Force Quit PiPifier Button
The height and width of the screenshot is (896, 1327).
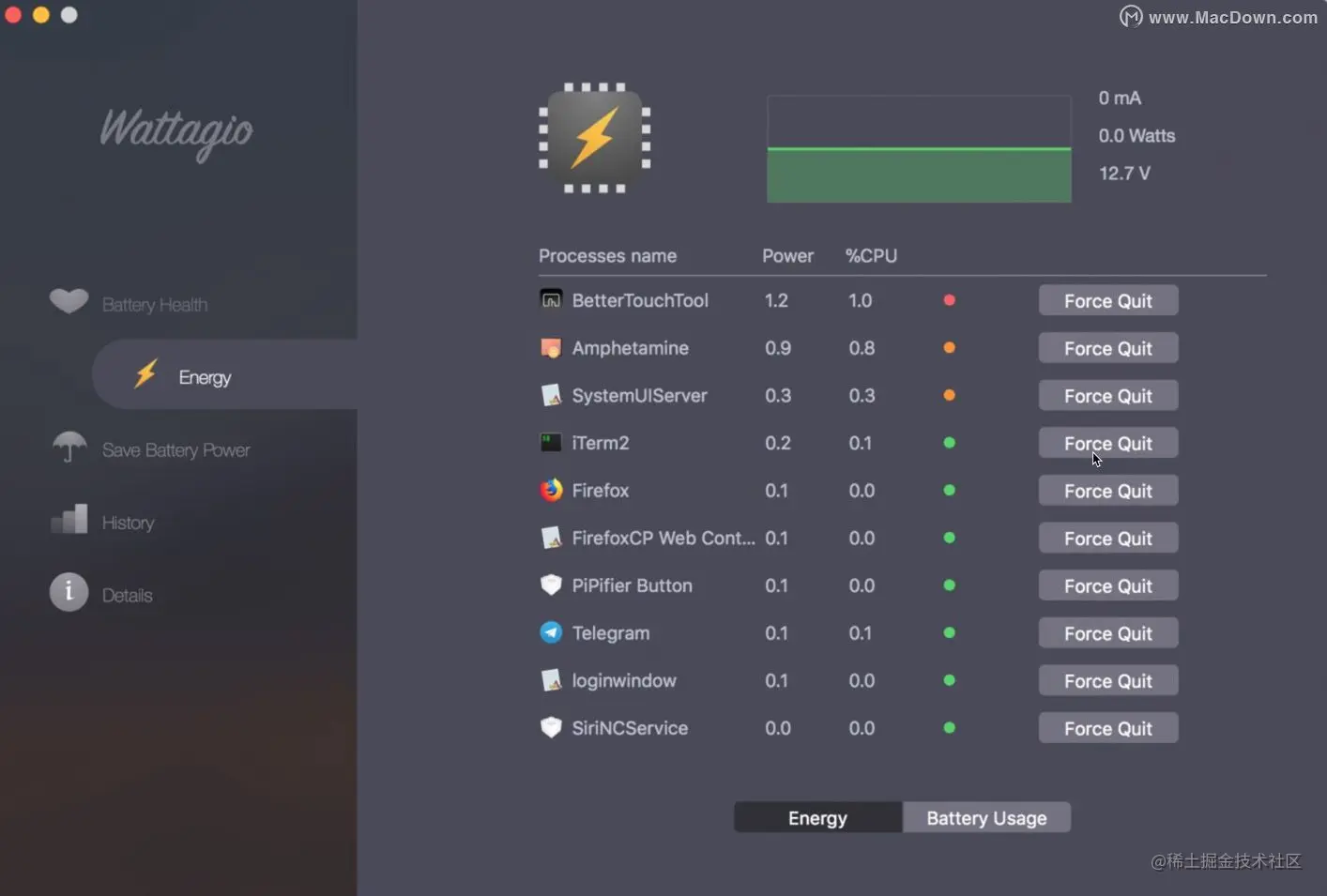click(x=1108, y=585)
